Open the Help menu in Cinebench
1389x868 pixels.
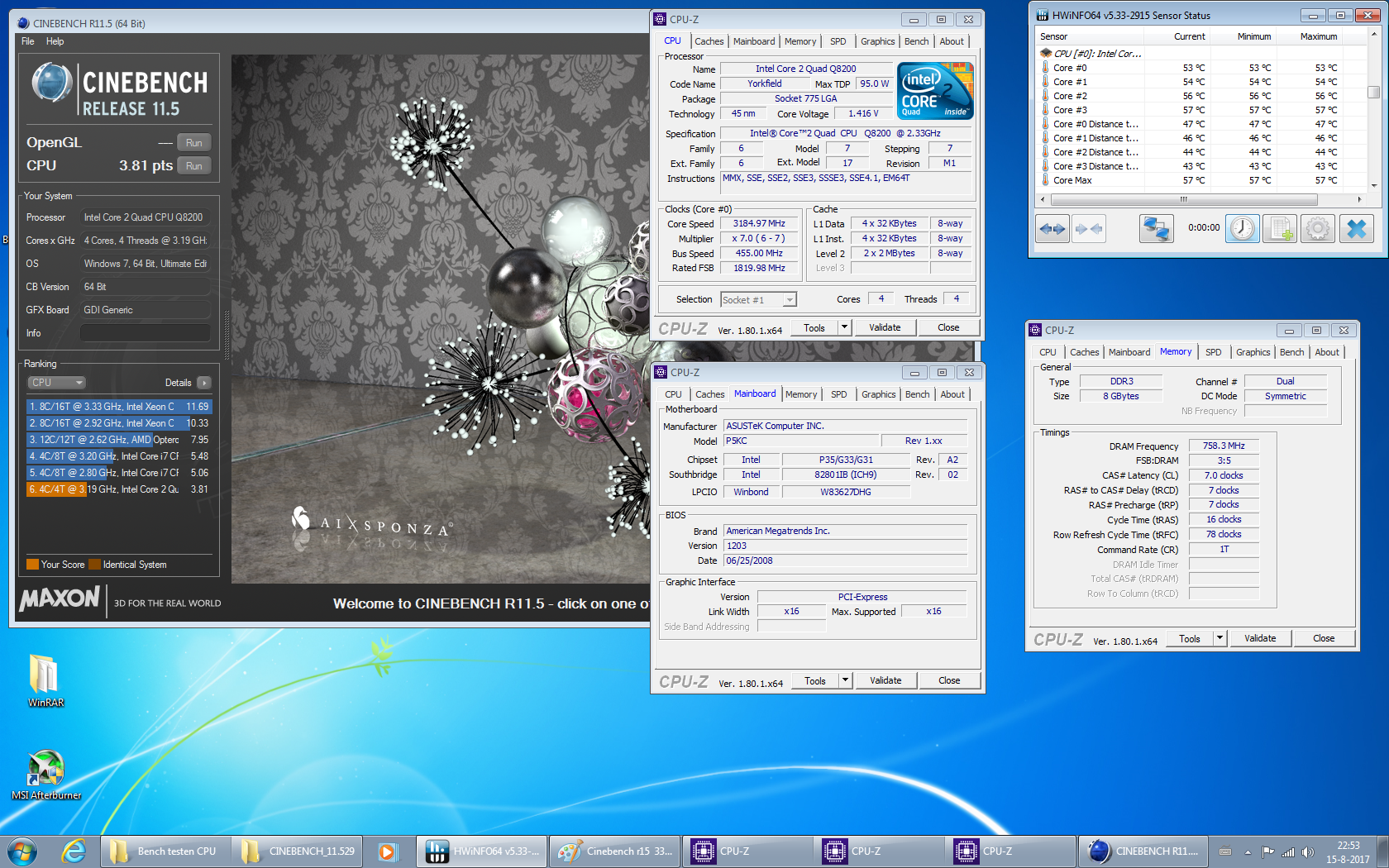tap(55, 41)
